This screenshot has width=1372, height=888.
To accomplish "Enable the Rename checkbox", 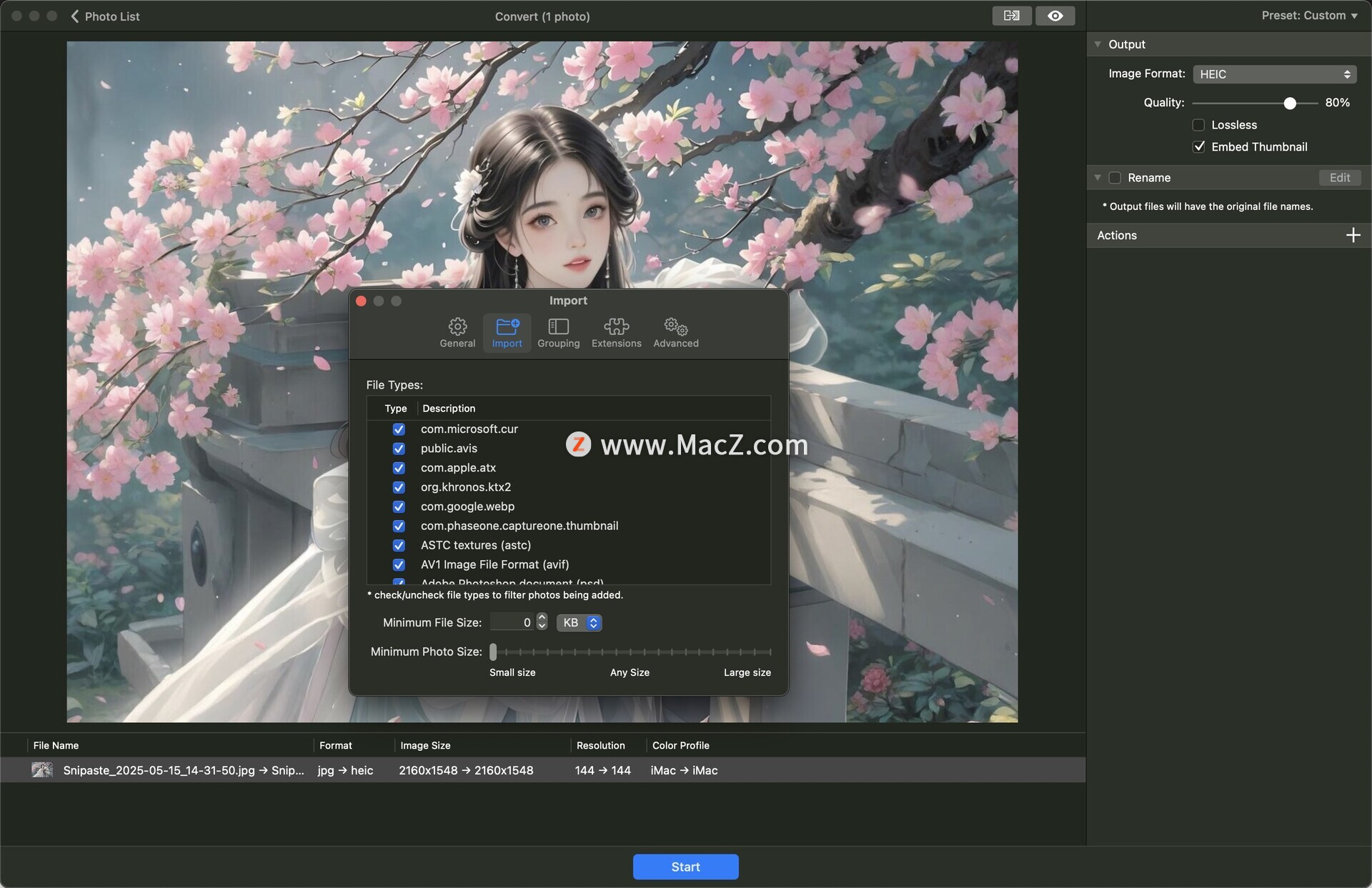I will coord(1115,178).
